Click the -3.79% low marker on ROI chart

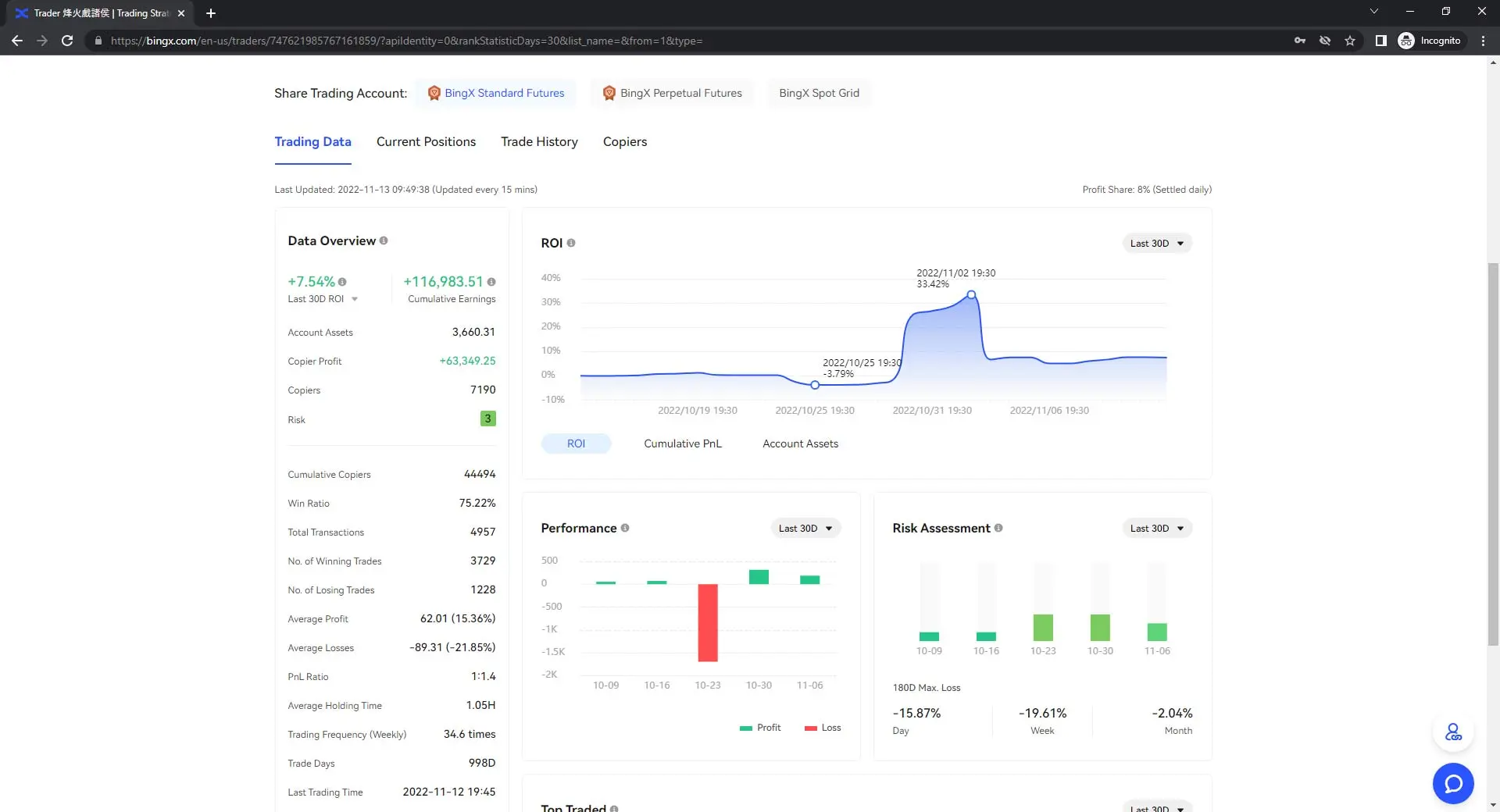tap(815, 385)
